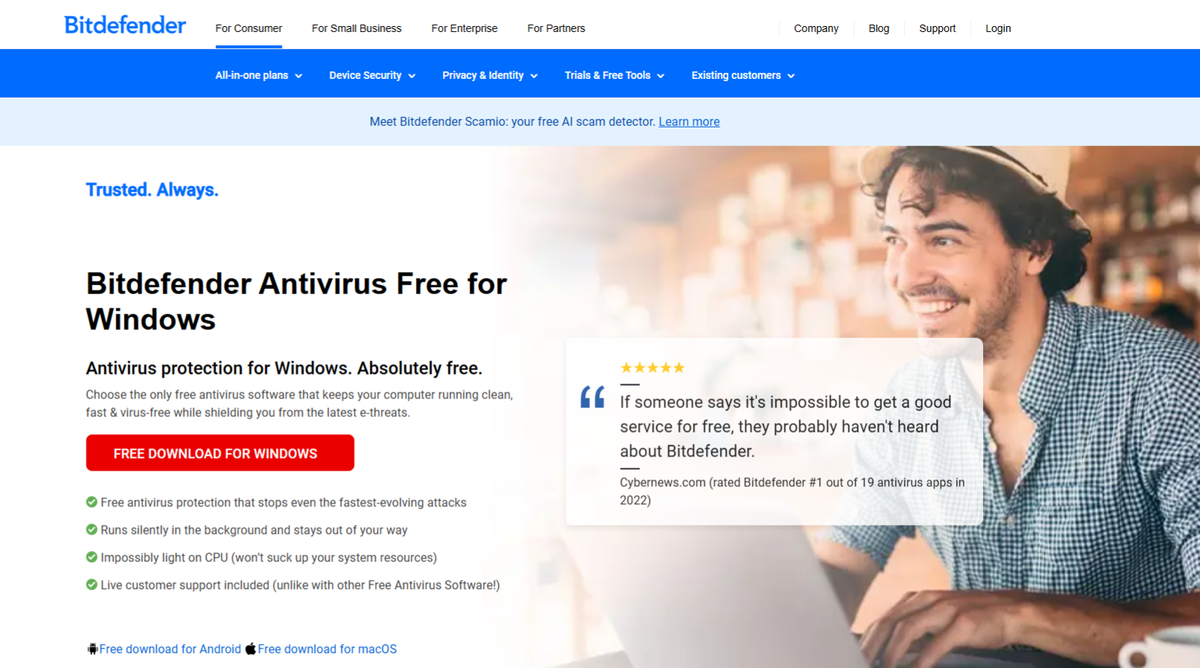Screen dimensions: 1200x668
Task: Click the blue quotation mark icon
Action: (593, 397)
